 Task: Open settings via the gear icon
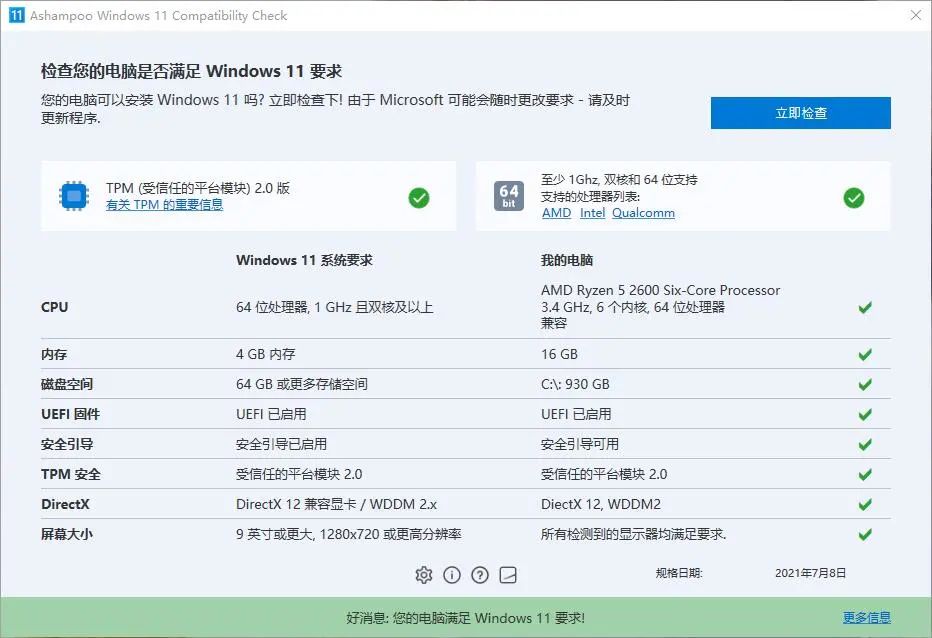click(424, 575)
